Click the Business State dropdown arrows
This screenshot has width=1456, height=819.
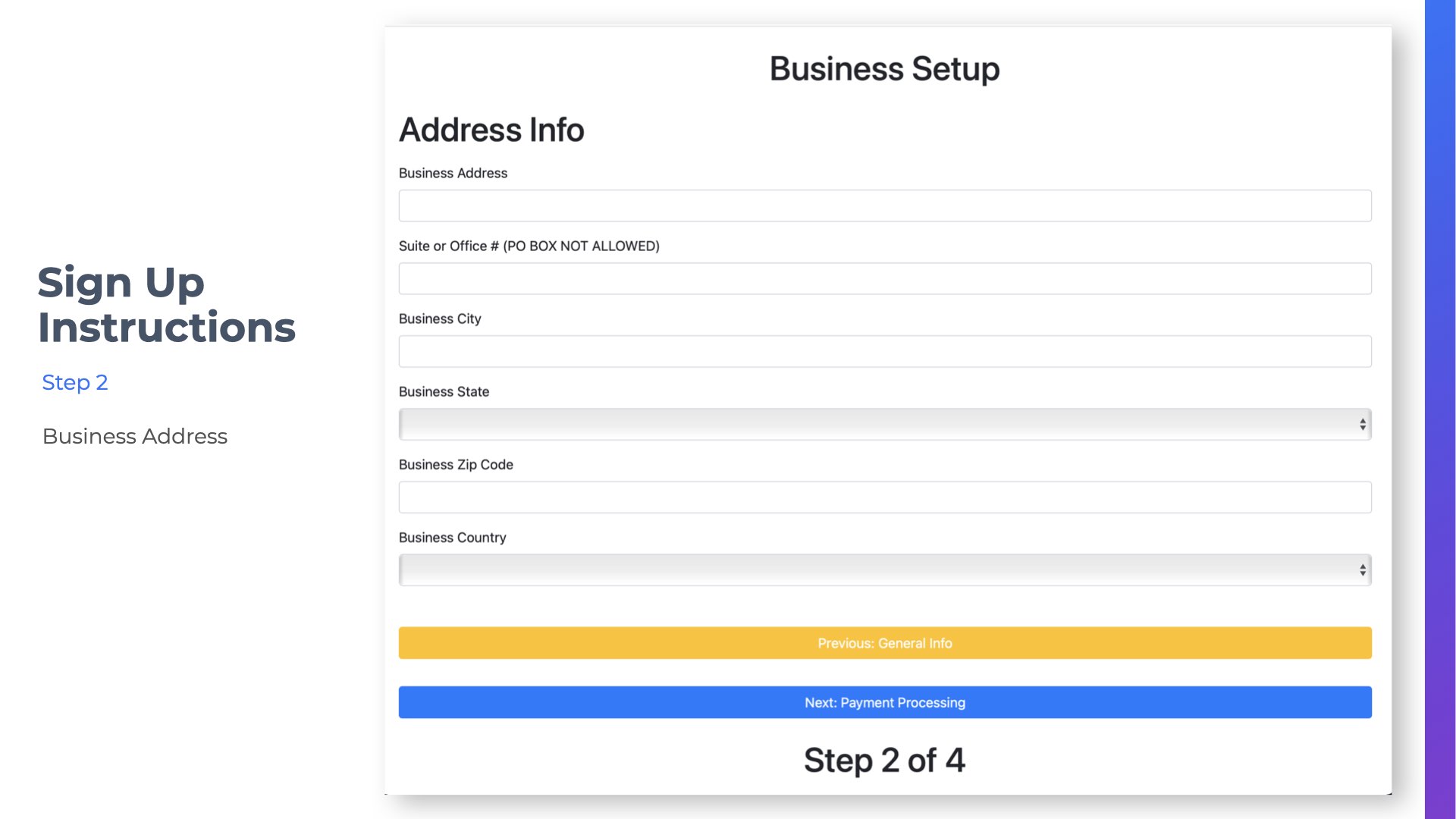click(1362, 425)
